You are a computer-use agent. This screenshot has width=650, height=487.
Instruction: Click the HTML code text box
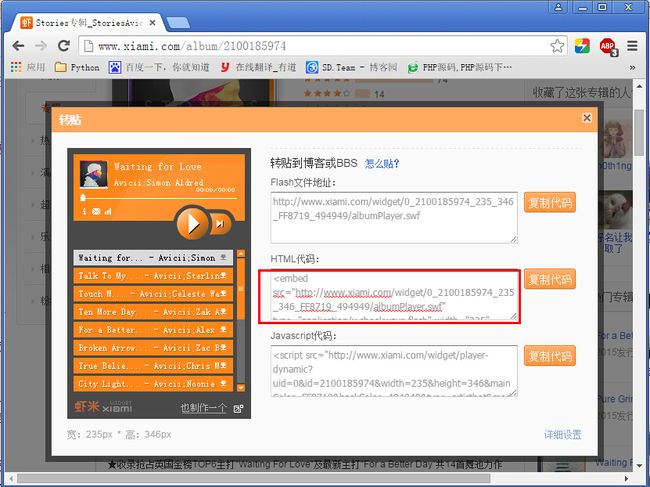[x=394, y=296]
